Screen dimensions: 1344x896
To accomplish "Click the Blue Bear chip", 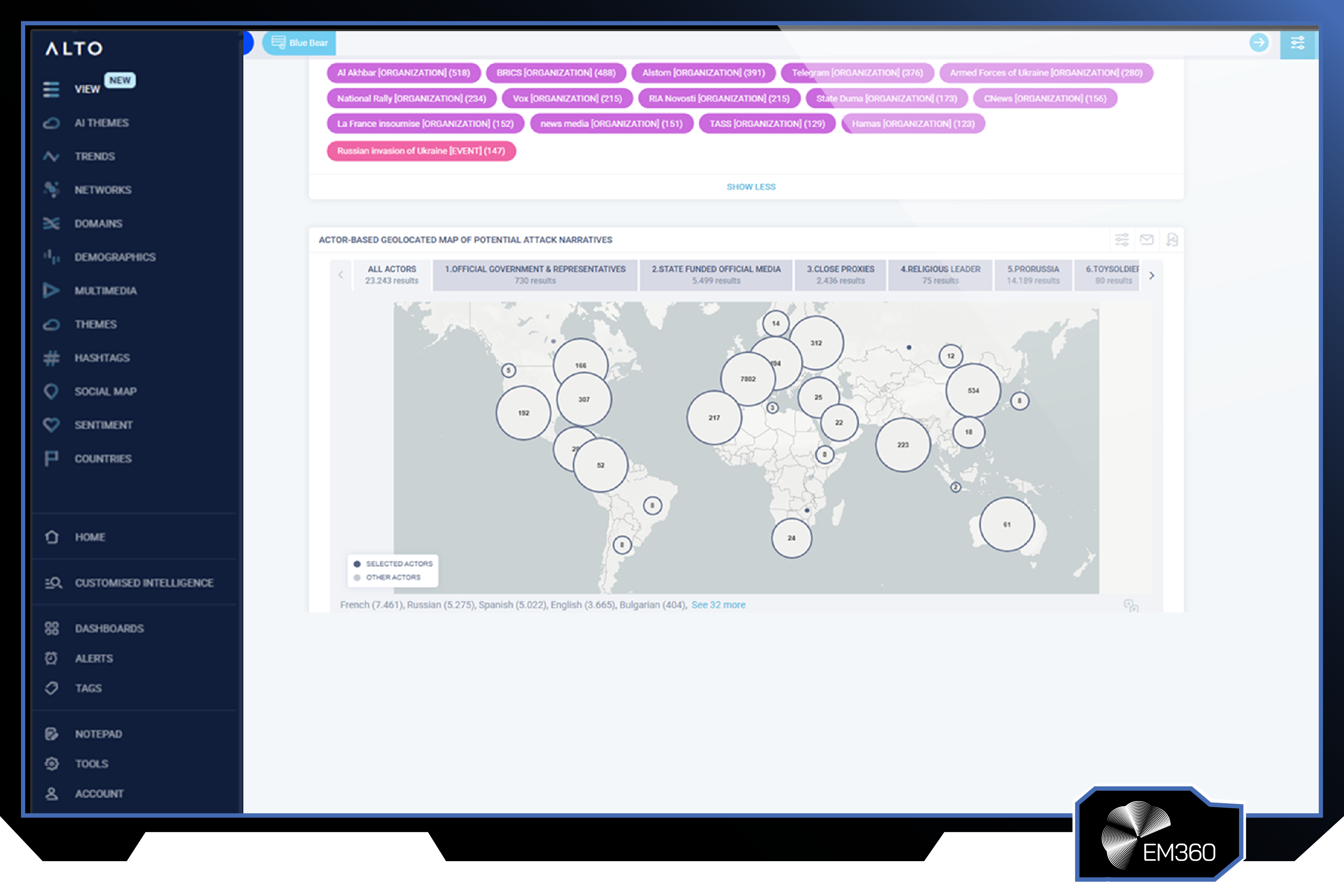I will tap(299, 43).
